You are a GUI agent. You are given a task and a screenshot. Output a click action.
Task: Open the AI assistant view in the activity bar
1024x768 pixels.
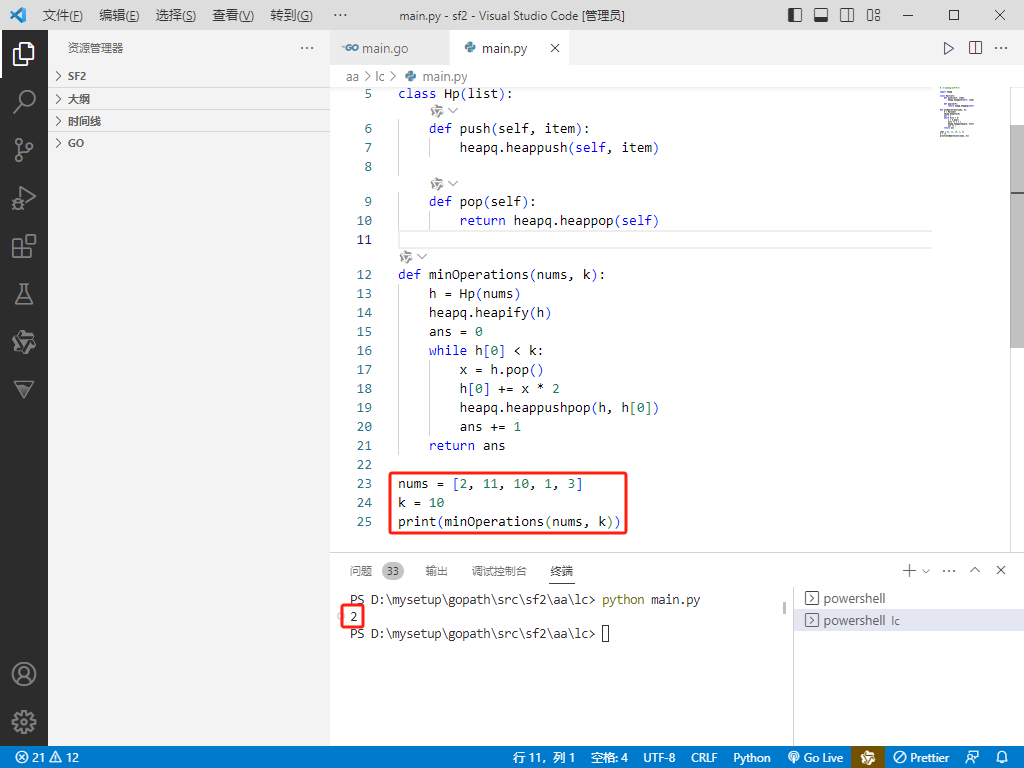tap(24, 342)
